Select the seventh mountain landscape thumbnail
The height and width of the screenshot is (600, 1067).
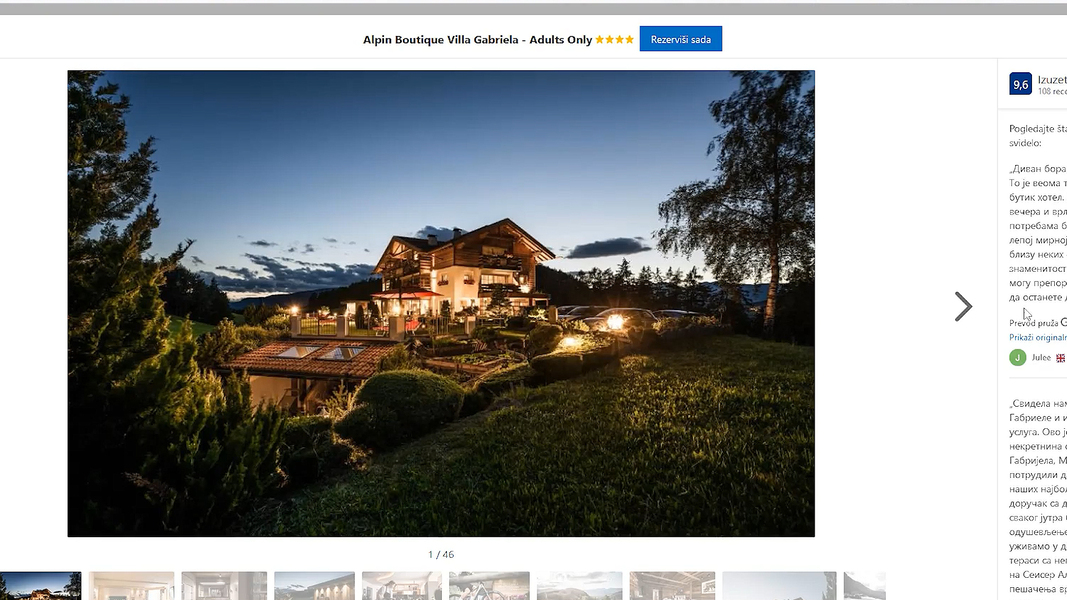pos(579,586)
